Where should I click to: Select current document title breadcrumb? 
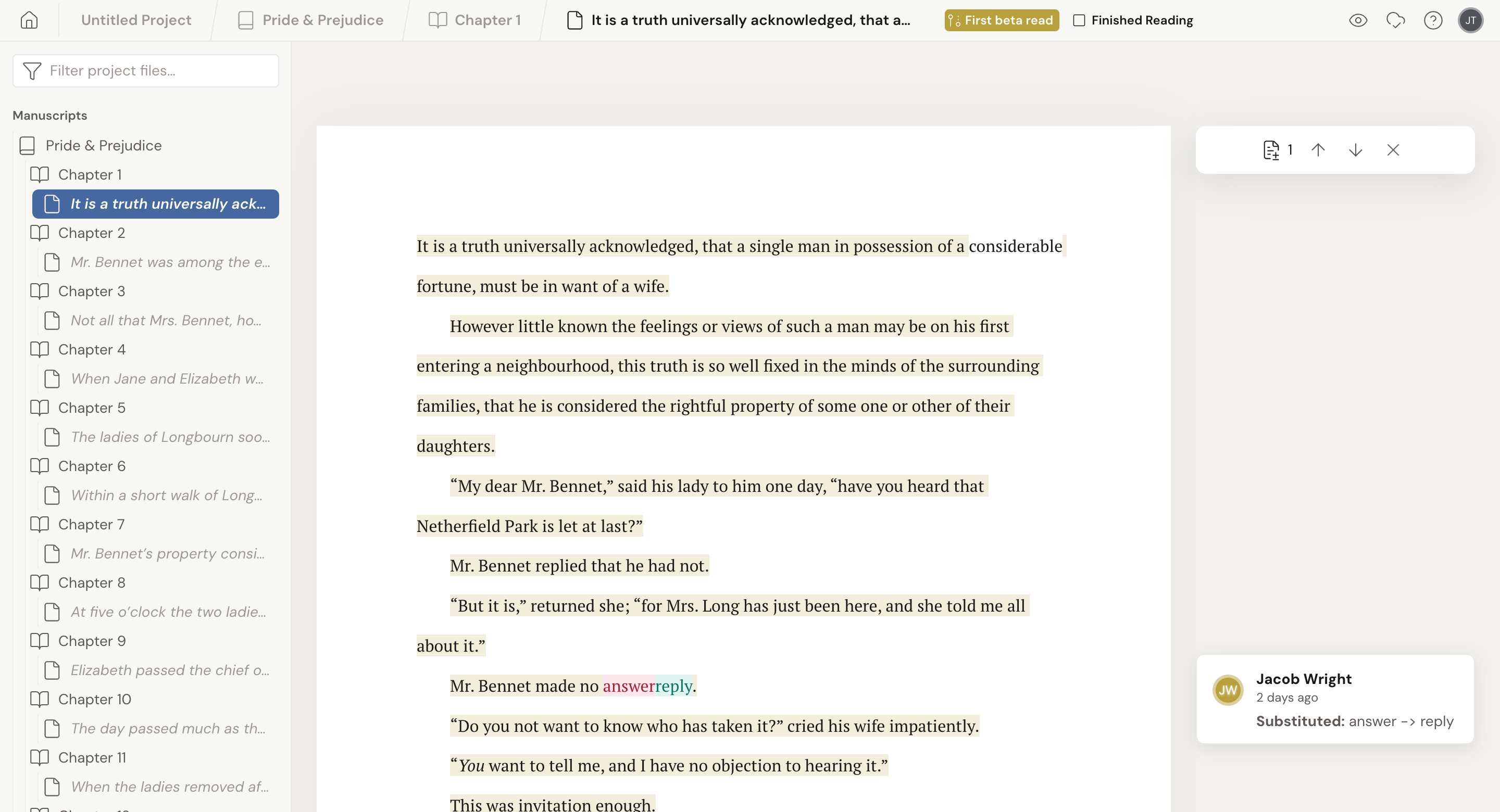(739, 20)
